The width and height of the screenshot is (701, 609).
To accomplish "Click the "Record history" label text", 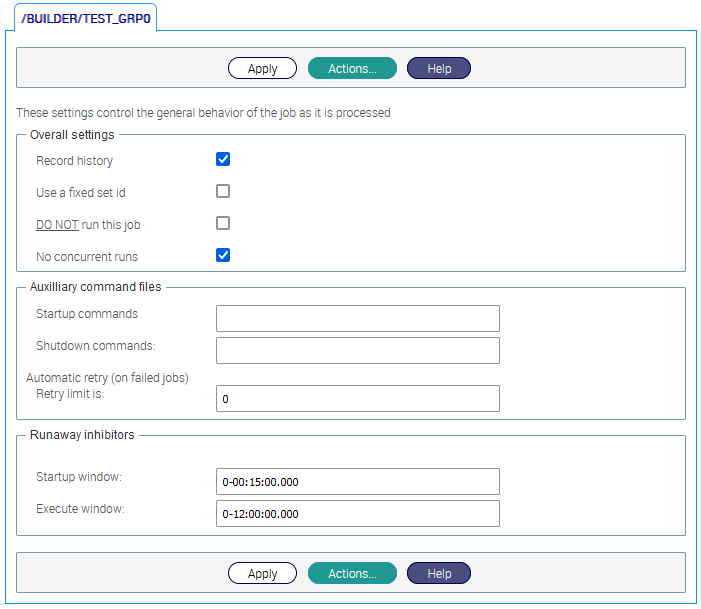I will click(74, 161).
